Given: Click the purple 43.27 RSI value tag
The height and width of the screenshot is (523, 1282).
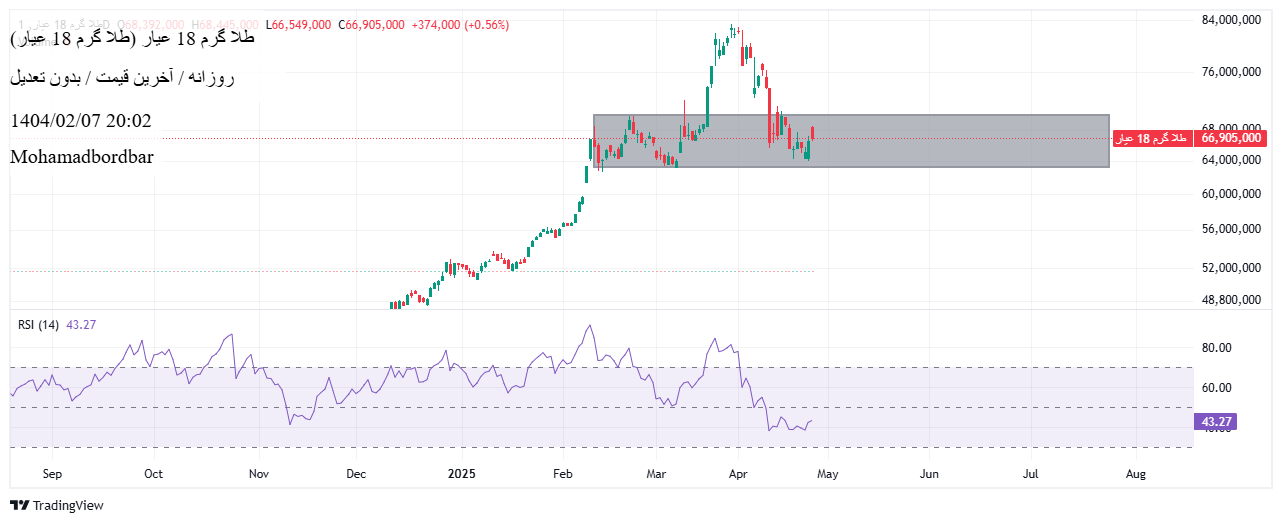Looking at the screenshot, I should (1214, 422).
